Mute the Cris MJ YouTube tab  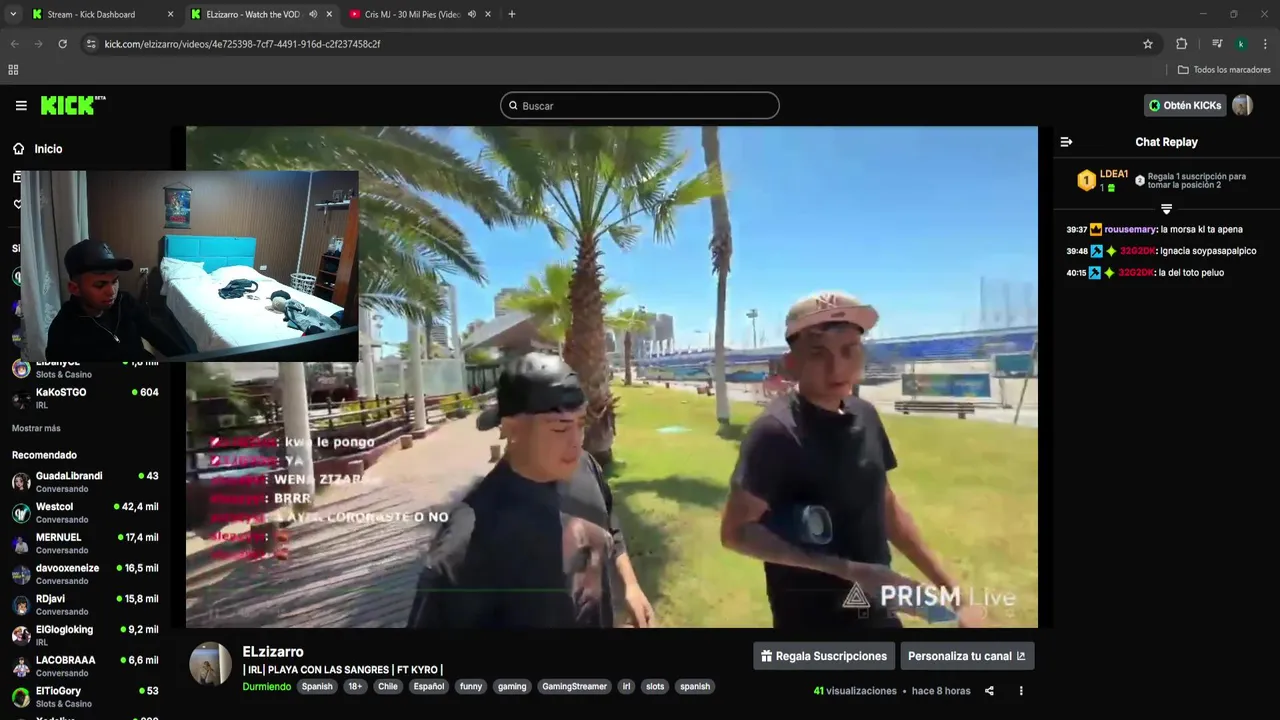coord(471,14)
